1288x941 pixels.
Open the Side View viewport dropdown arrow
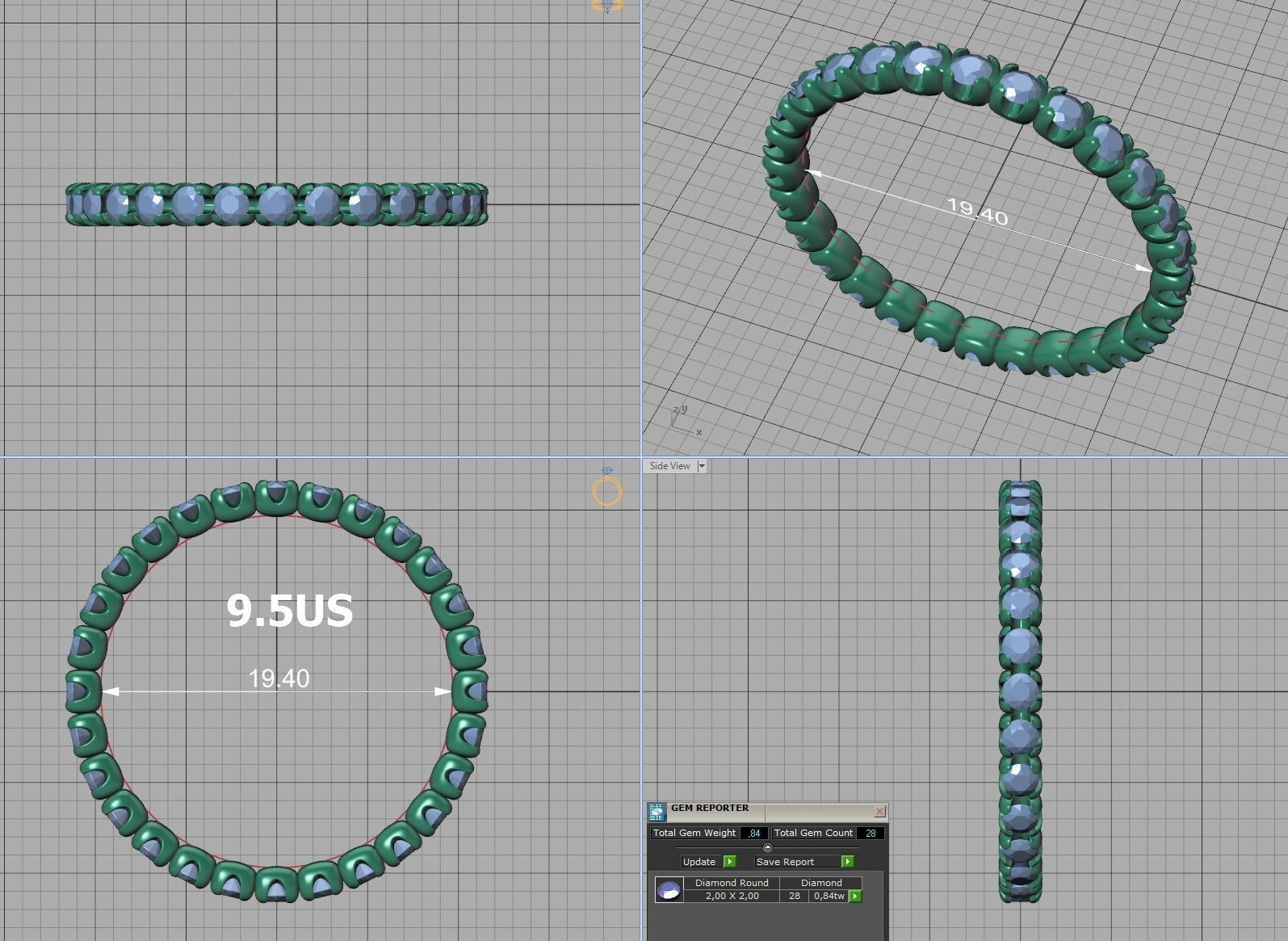pos(702,466)
